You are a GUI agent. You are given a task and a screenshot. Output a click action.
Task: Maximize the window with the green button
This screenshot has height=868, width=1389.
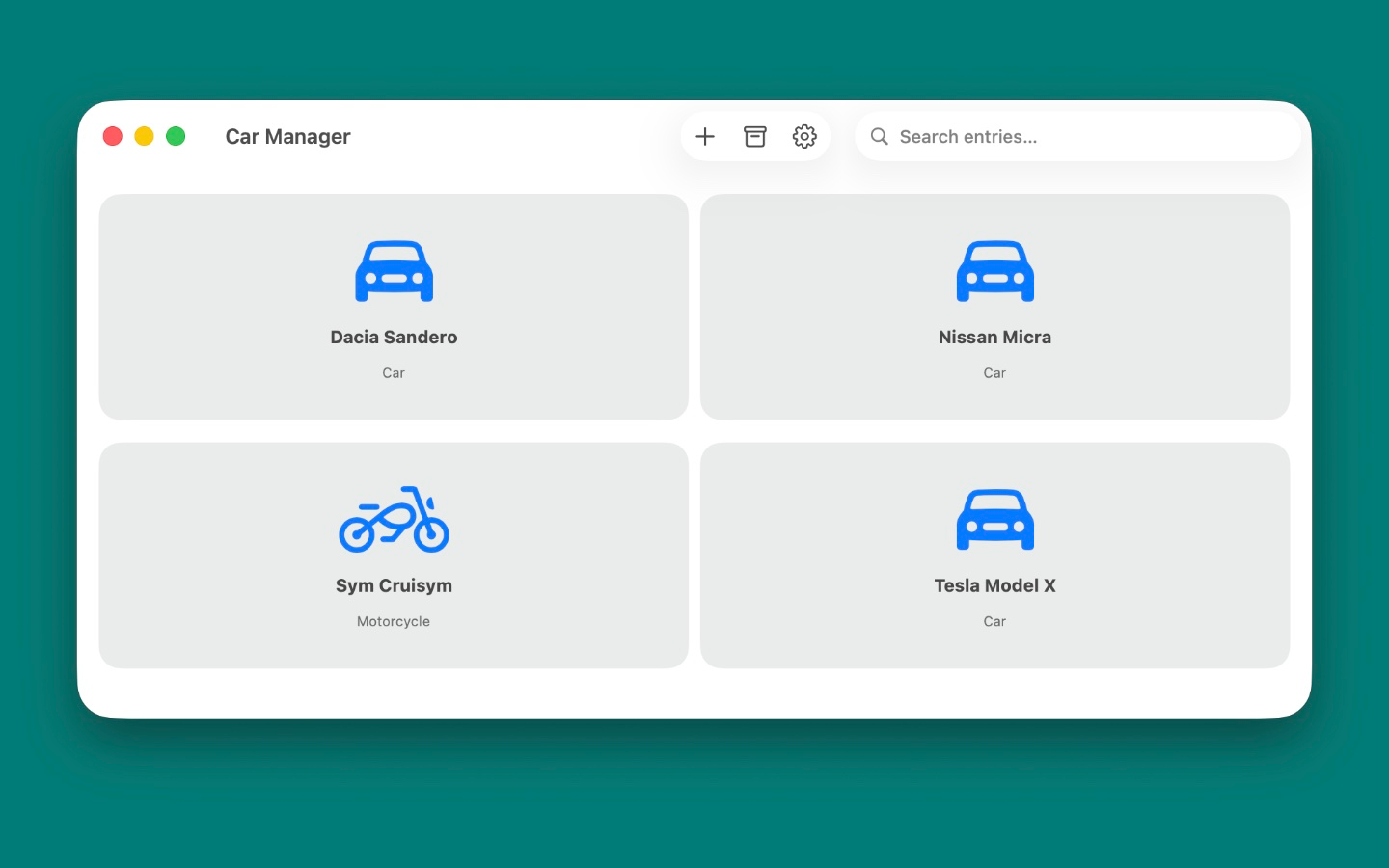click(176, 136)
